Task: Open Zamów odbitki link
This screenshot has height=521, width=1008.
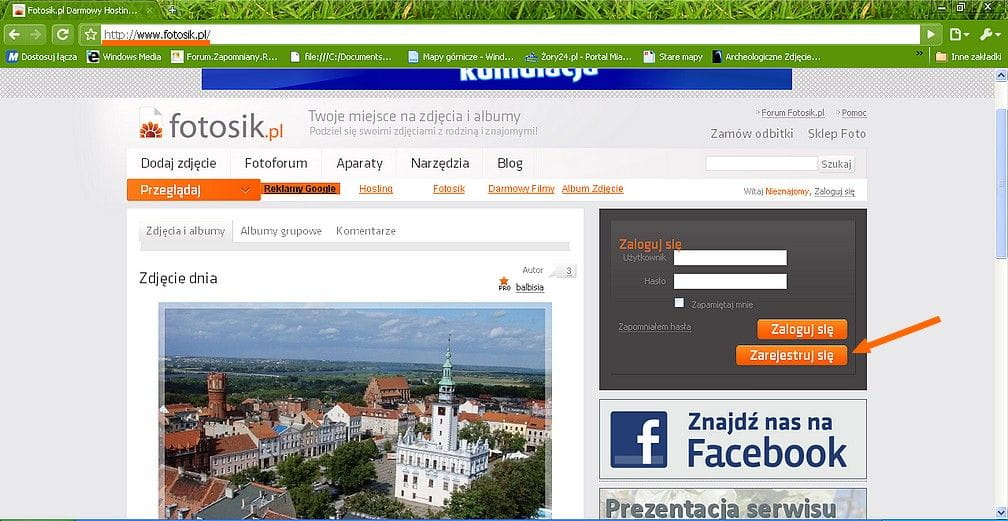Action: coord(752,134)
